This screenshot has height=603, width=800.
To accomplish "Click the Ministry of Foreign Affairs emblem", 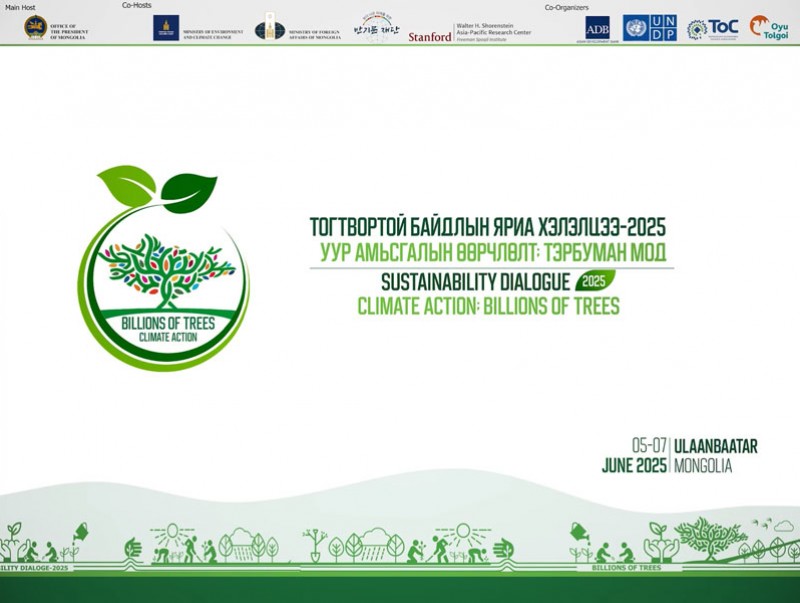I will 269,28.
